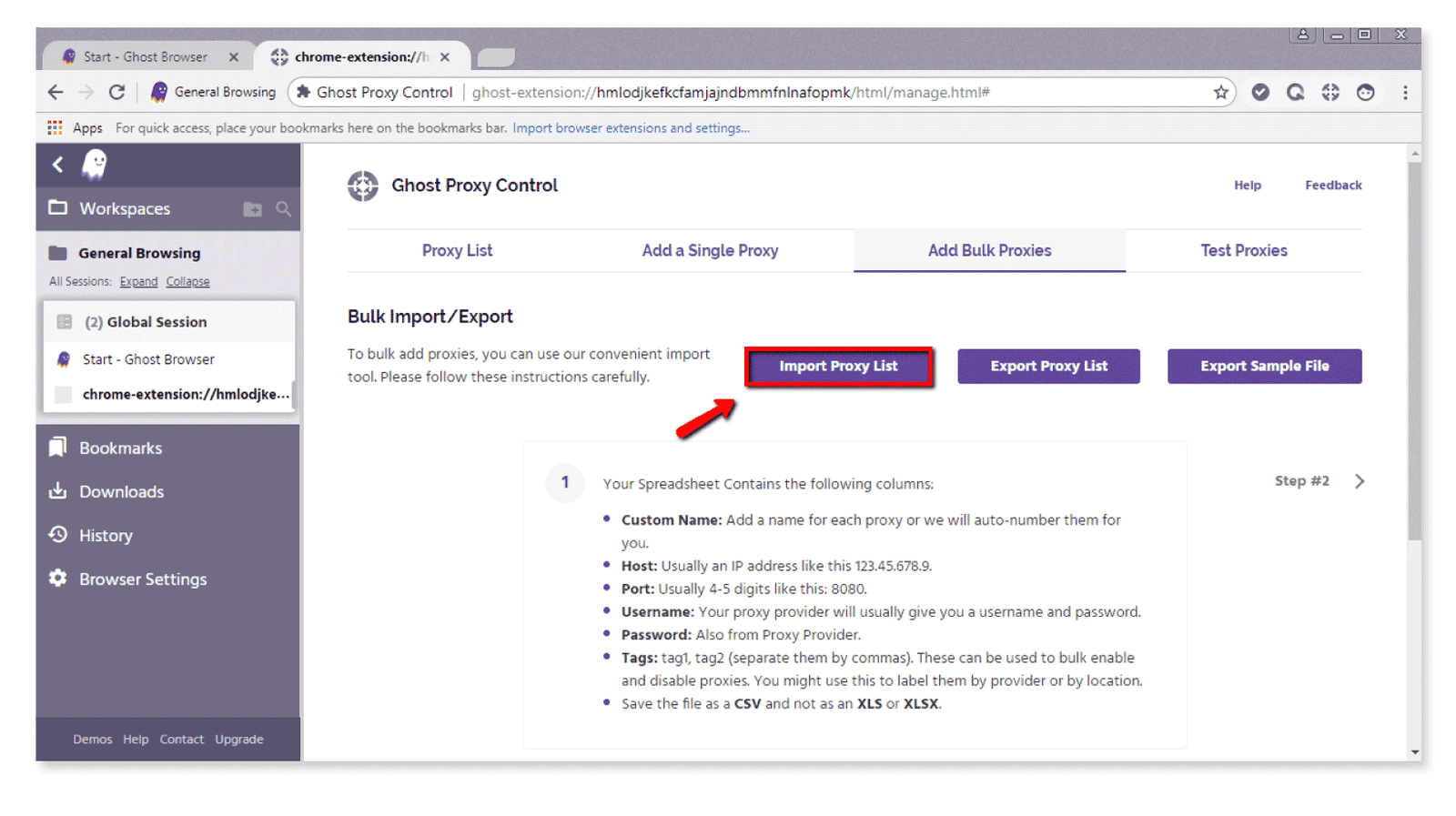
Task: Open the General Browsing identity icon
Action: click(x=159, y=92)
